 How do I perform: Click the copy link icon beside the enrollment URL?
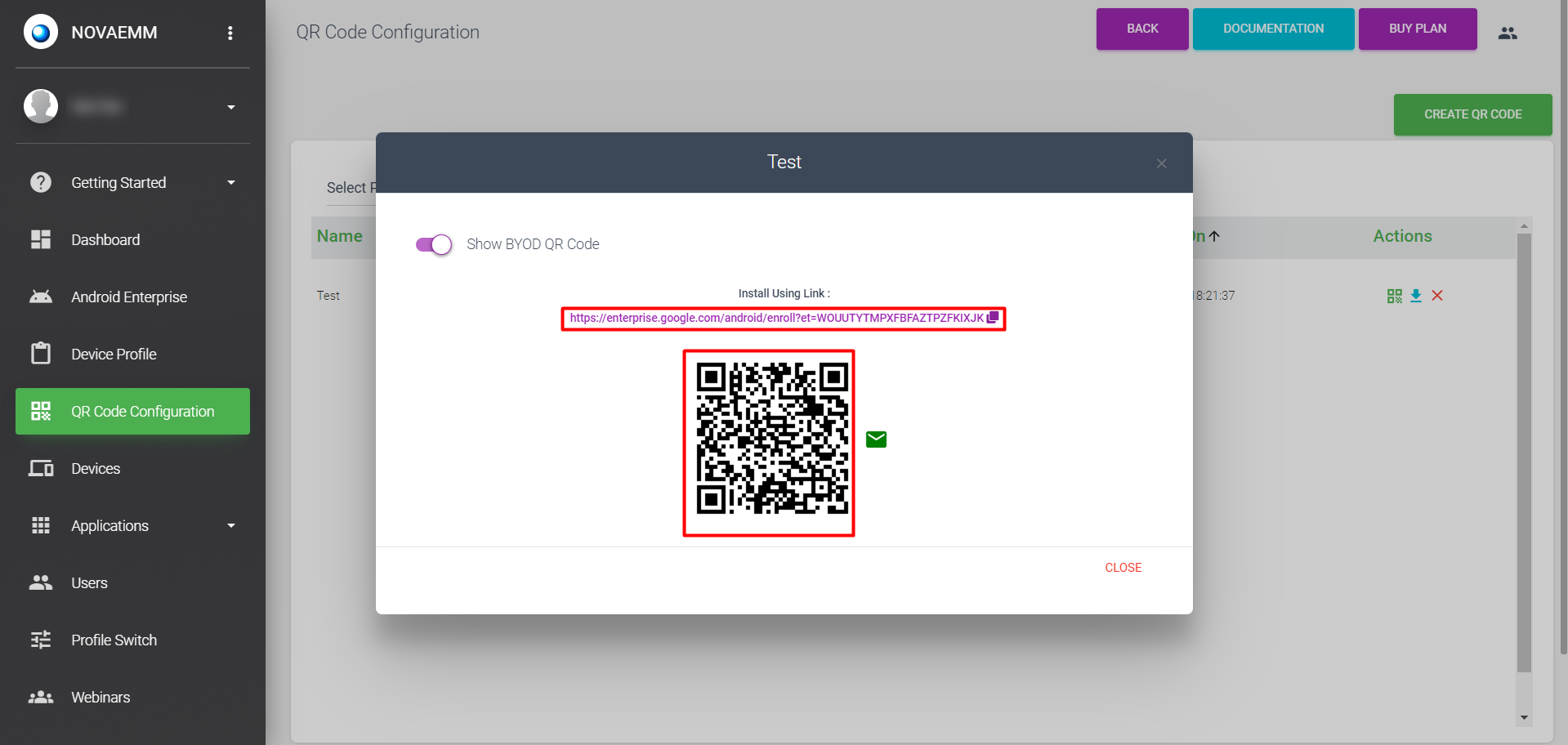(x=993, y=318)
